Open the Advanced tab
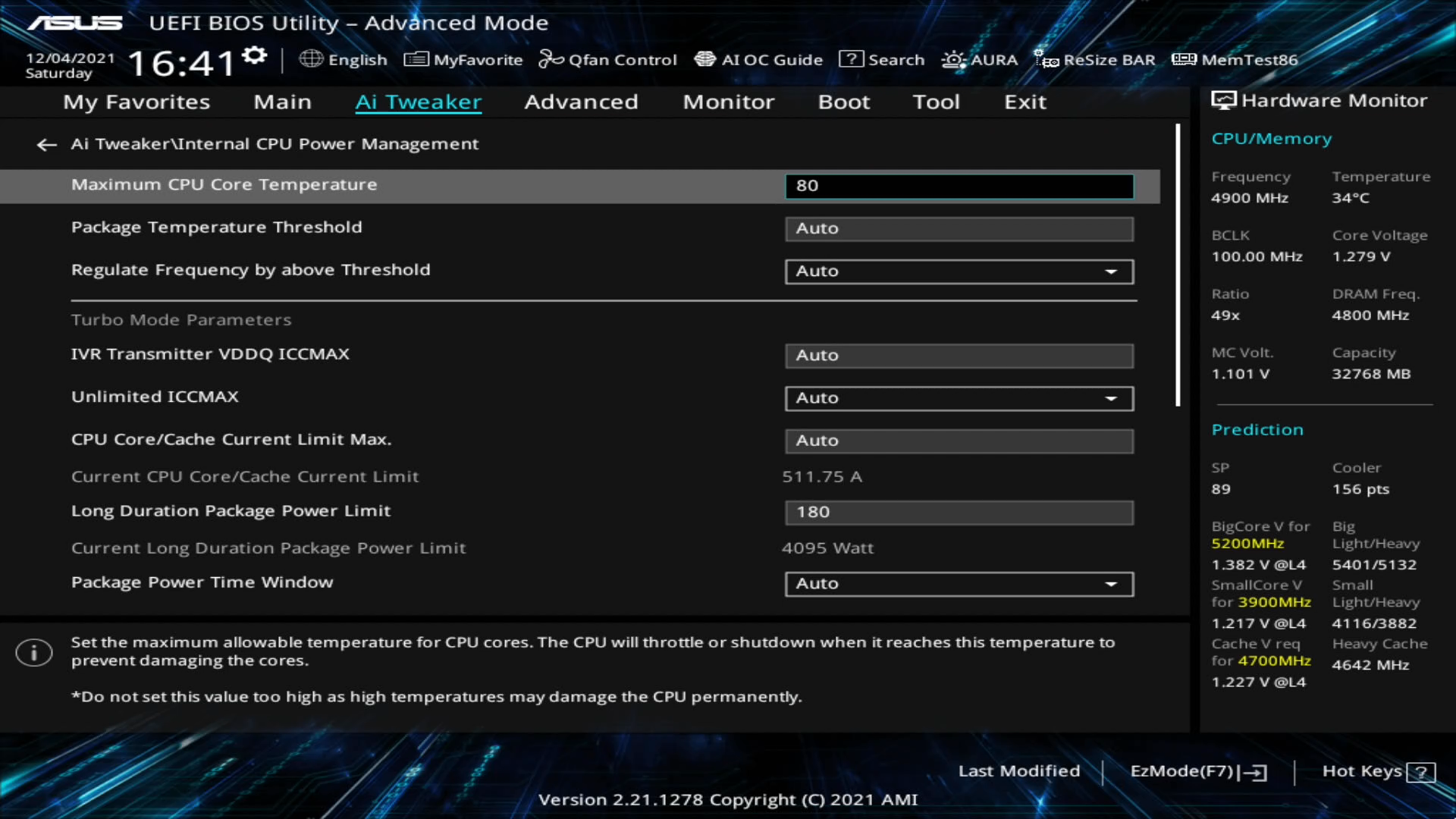The image size is (1456, 819). coord(581,102)
